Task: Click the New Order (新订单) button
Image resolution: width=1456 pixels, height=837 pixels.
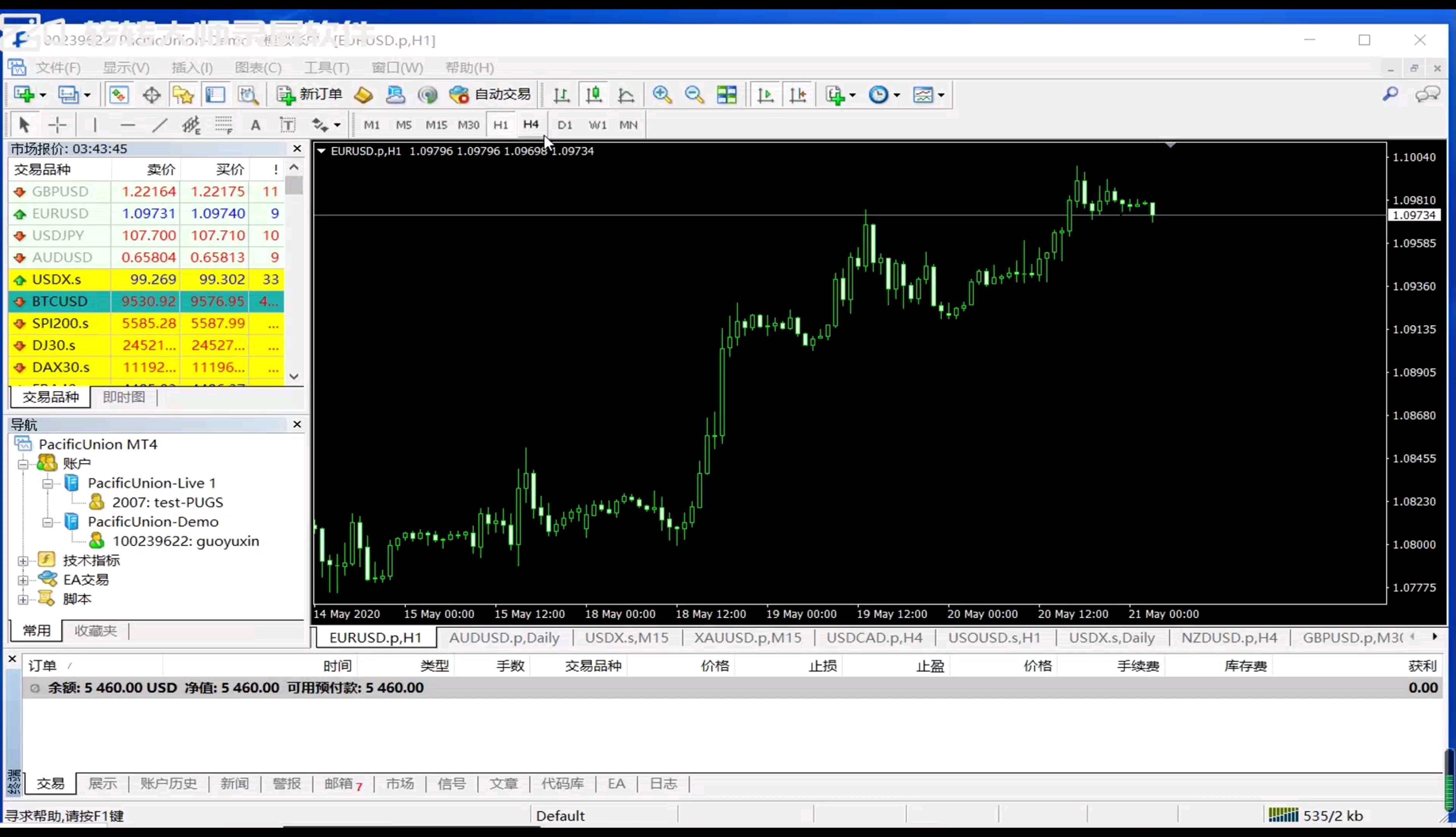Action: click(x=309, y=95)
